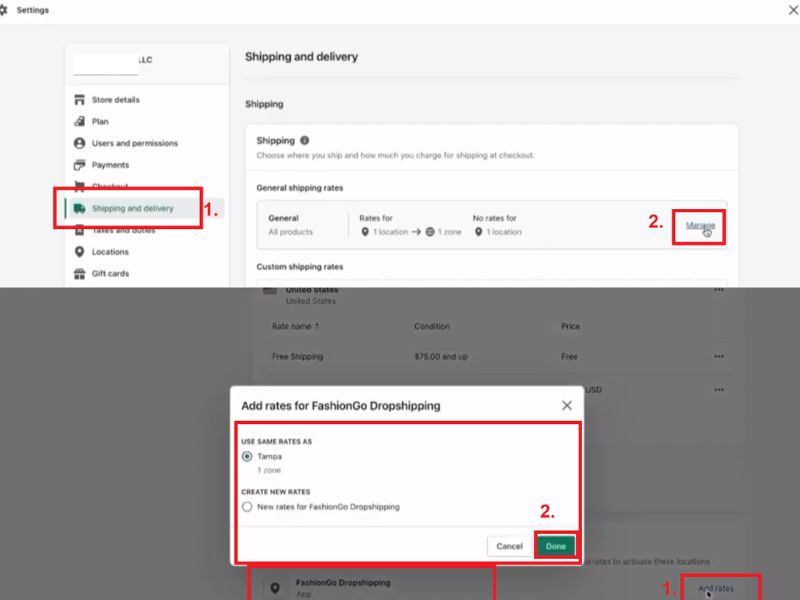The image size is (800, 600).
Task: Sort by the Rate name column header
Action: [x=295, y=326]
